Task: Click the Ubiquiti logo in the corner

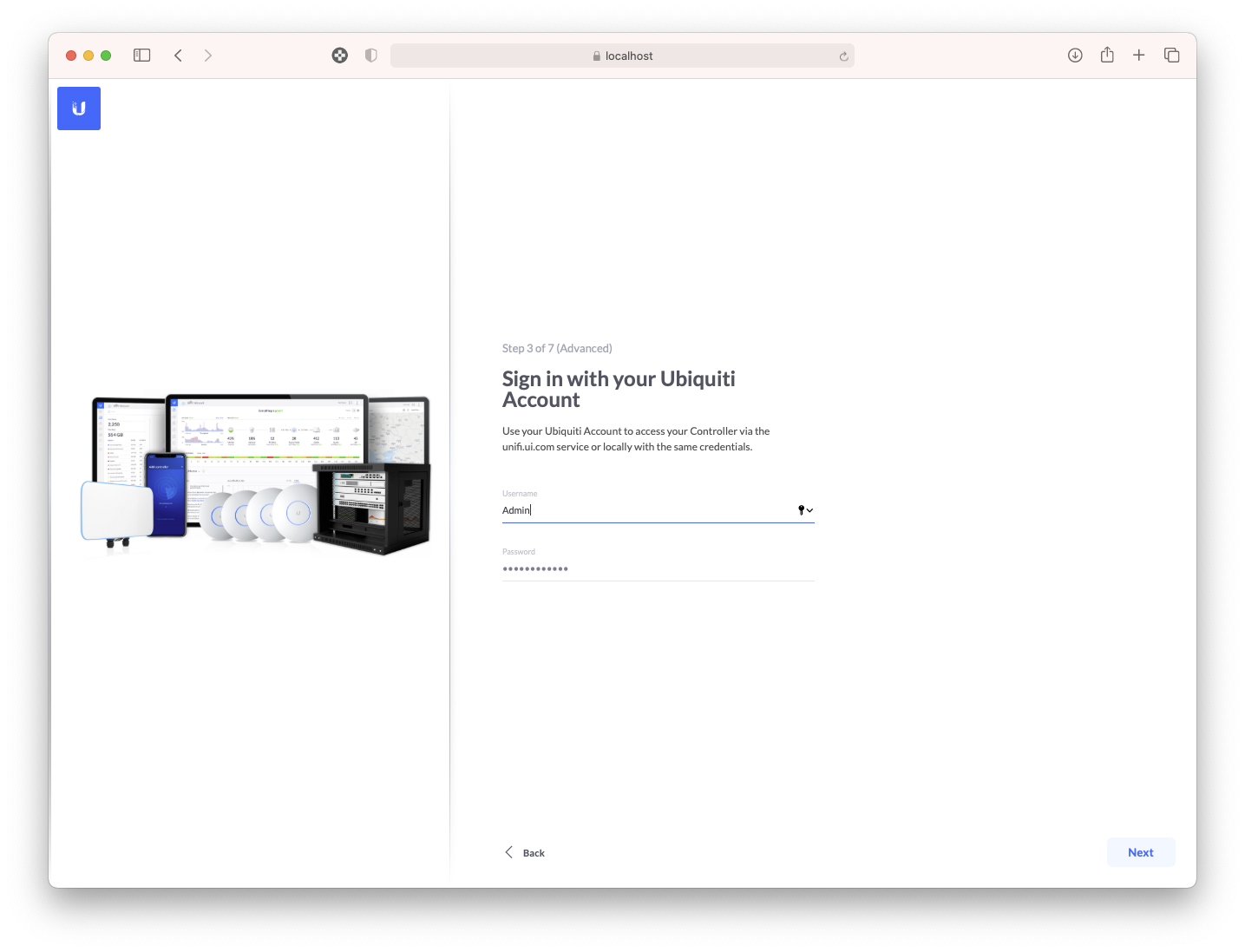Action: tap(79, 108)
